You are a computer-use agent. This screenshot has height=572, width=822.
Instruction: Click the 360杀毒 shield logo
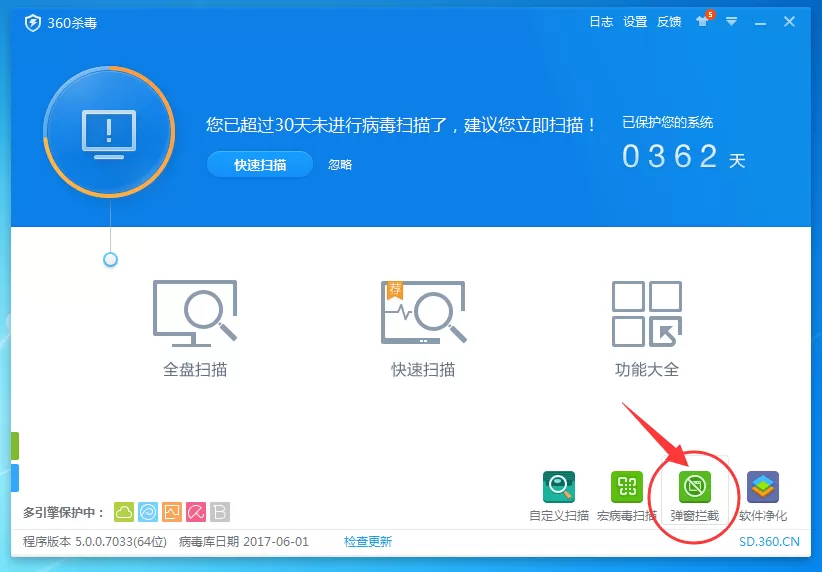pyautogui.click(x=33, y=23)
